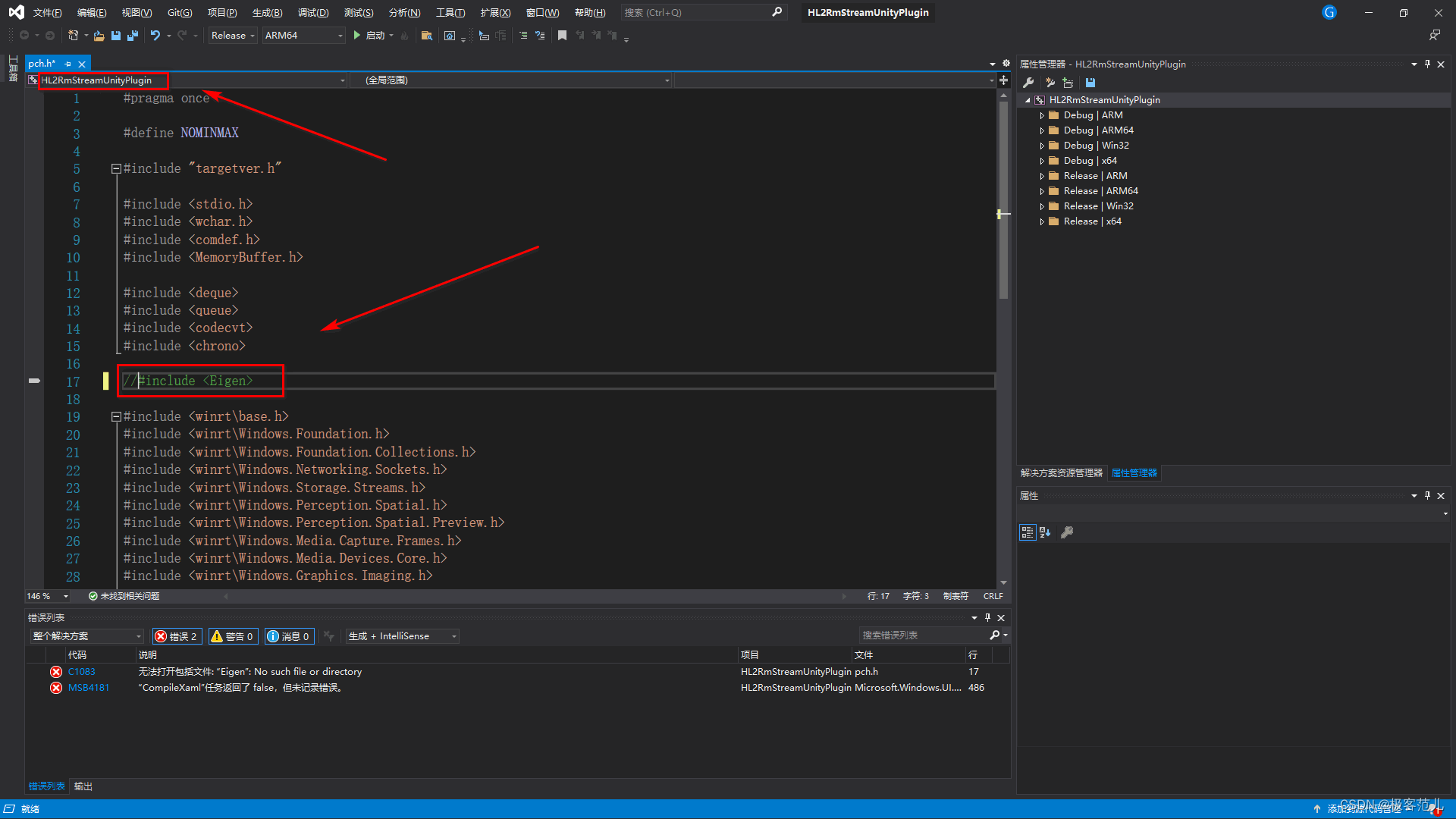The image size is (1456, 819).
Task: Open the Build menu
Action: 267,12
